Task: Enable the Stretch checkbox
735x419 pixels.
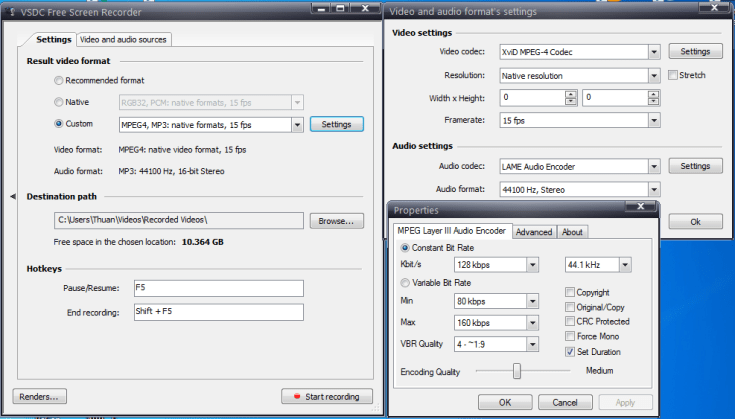Action: click(x=673, y=76)
